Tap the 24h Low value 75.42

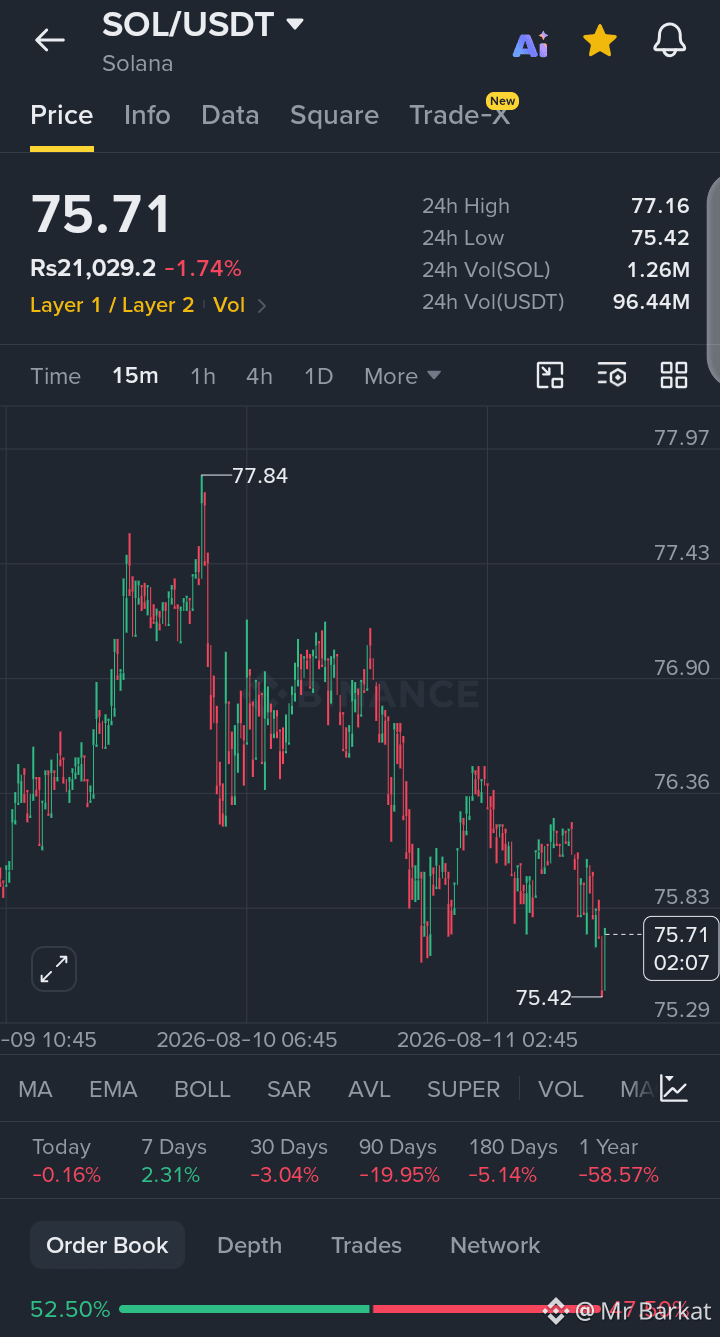(660, 238)
